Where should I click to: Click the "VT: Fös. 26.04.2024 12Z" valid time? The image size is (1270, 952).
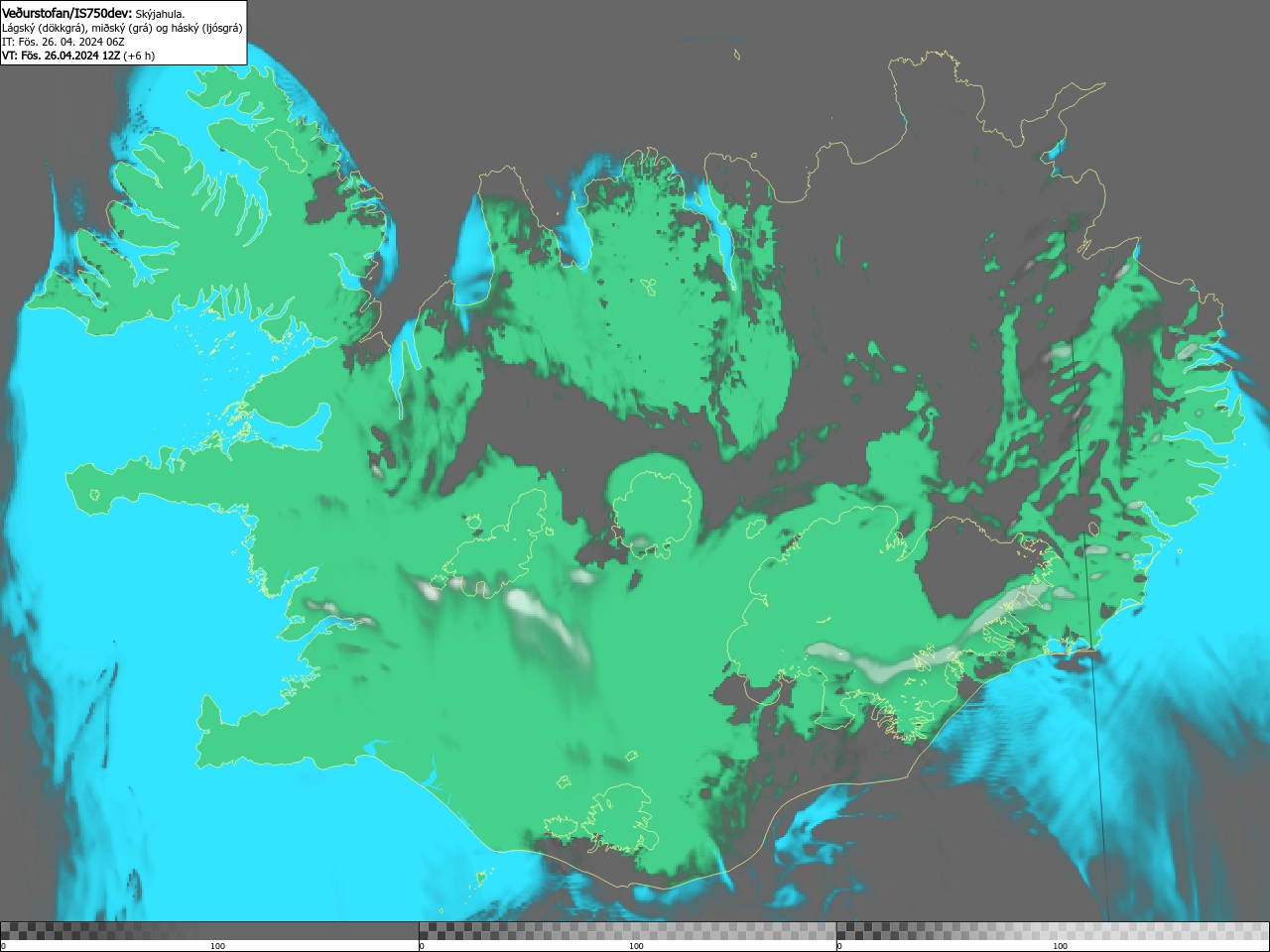click(x=61, y=56)
